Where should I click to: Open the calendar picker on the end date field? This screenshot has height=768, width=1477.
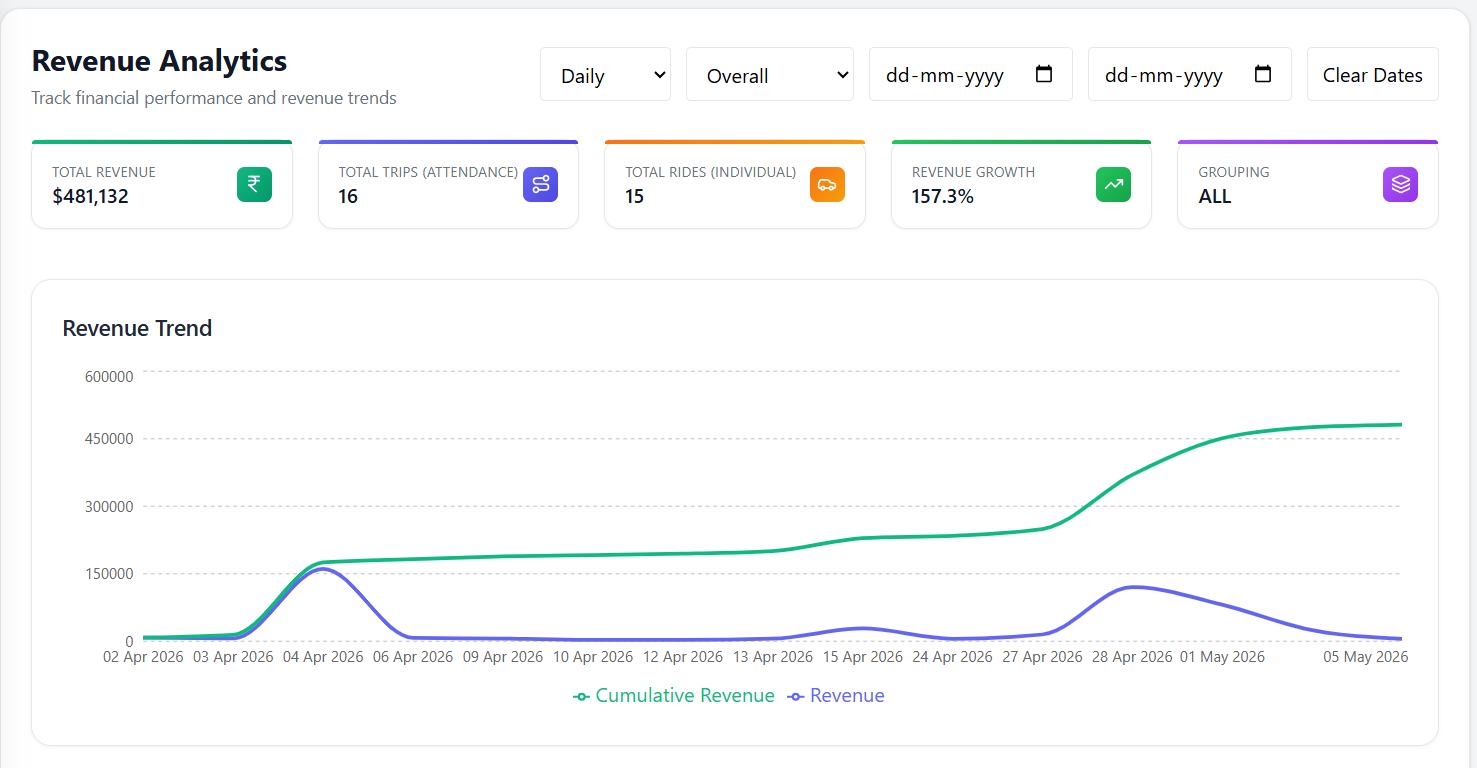click(x=1263, y=74)
